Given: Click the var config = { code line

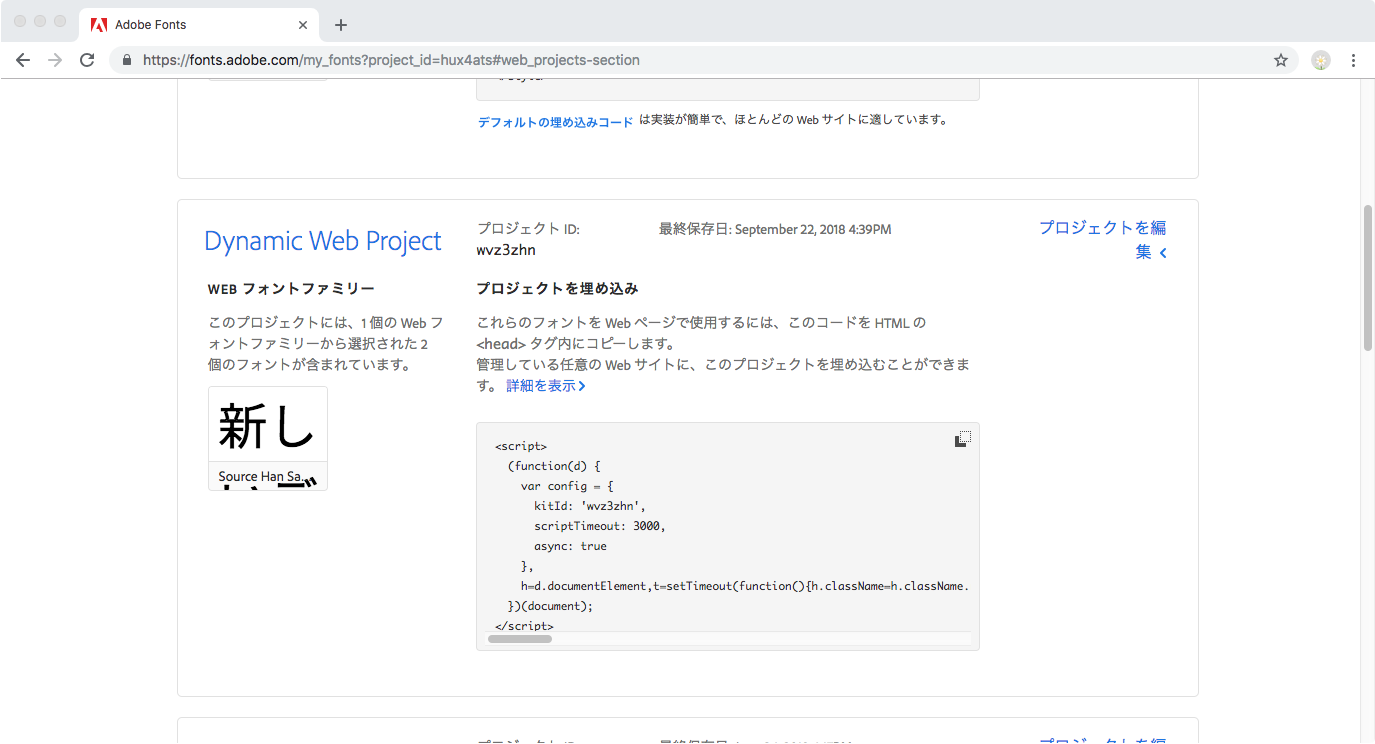Looking at the screenshot, I should 567,486.
